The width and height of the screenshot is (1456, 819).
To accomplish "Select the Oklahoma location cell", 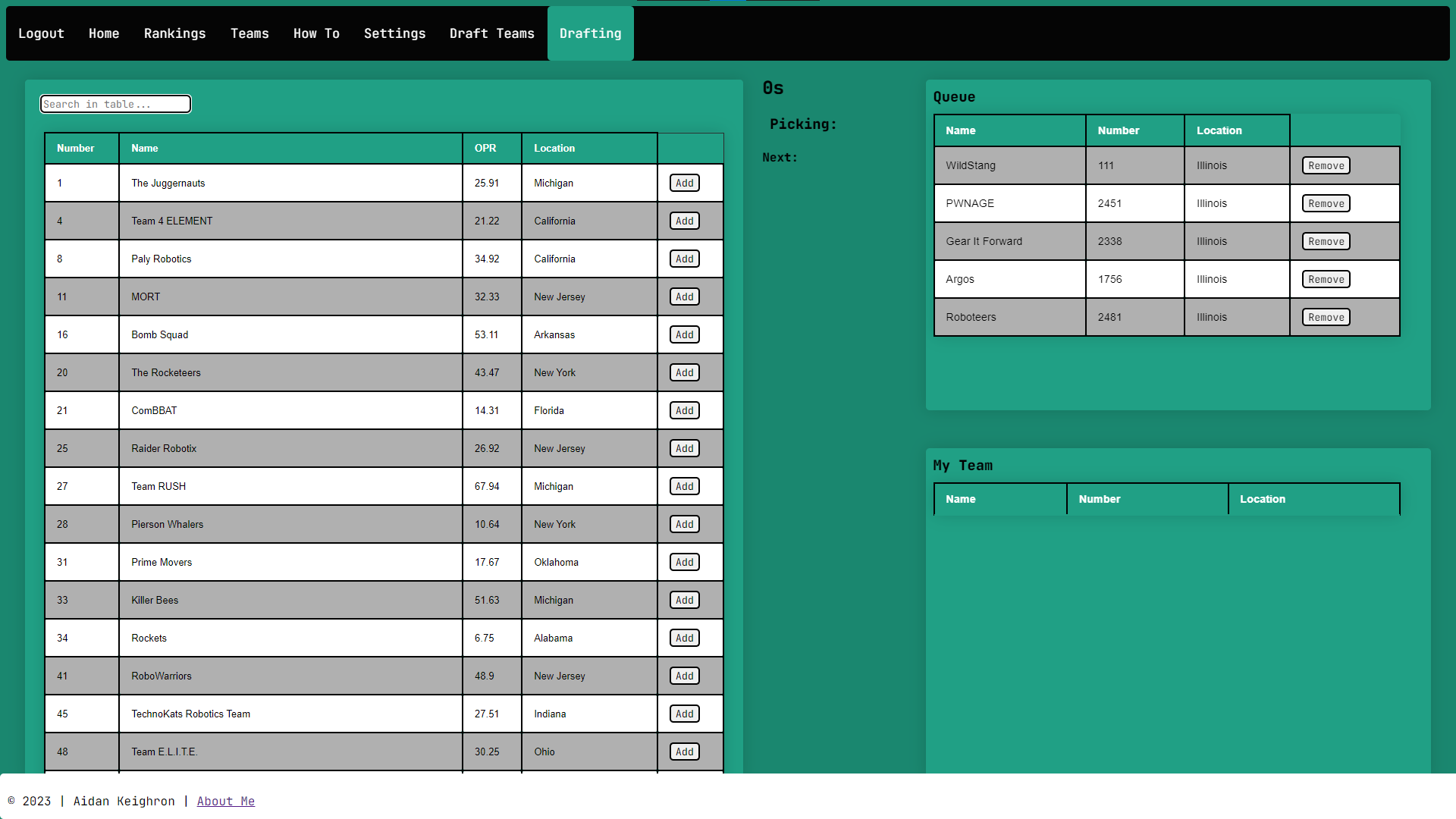I will coord(589,562).
